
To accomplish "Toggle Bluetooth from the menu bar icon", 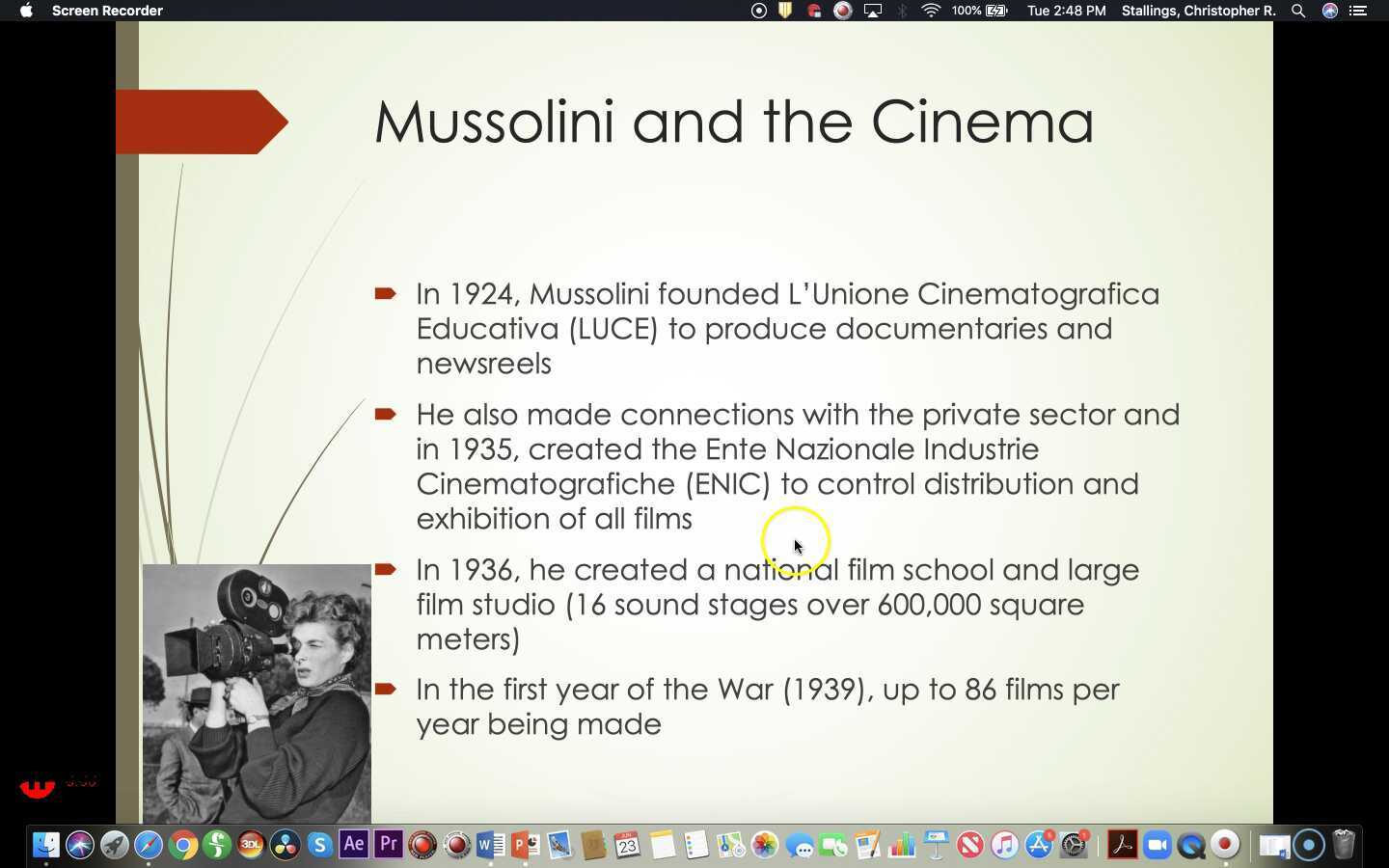I will tap(903, 11).
